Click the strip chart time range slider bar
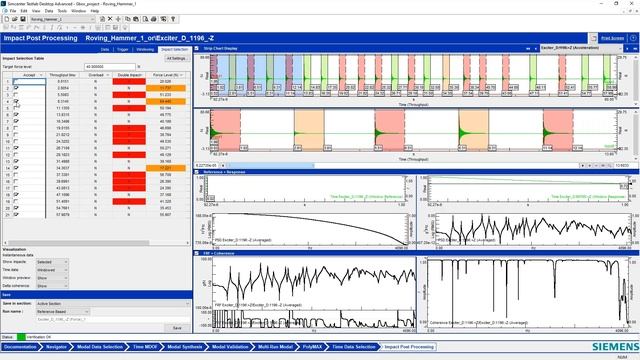This screenshot has height=360, width=640. point(270,166)
